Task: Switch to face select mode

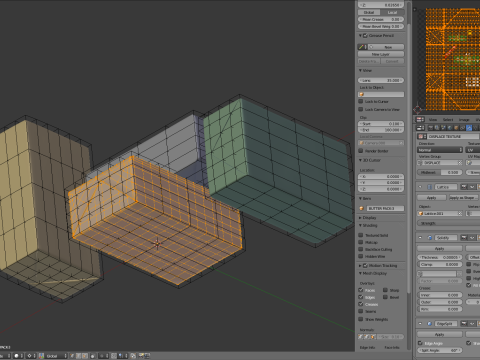Action: point(85,356)
